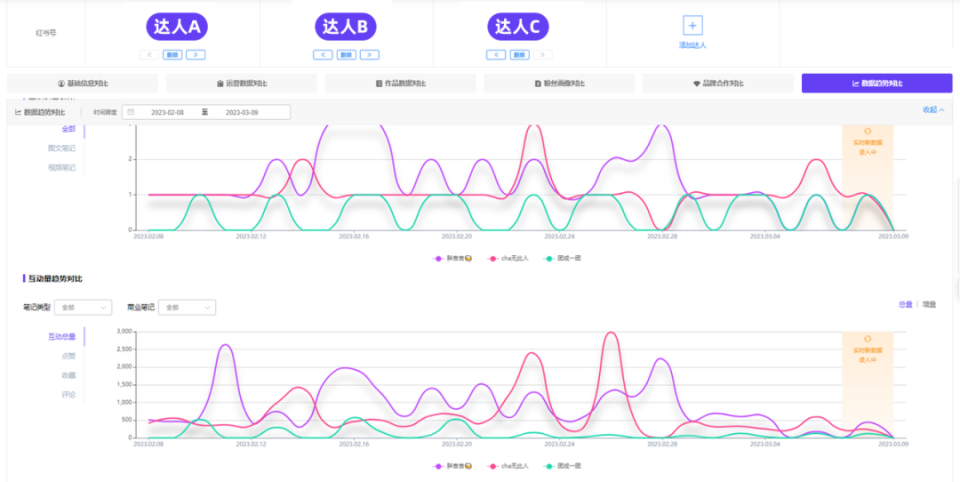Toggle the green series in the lower chart legend
This screenshot has height=482, width=960.
click(562, 466)
